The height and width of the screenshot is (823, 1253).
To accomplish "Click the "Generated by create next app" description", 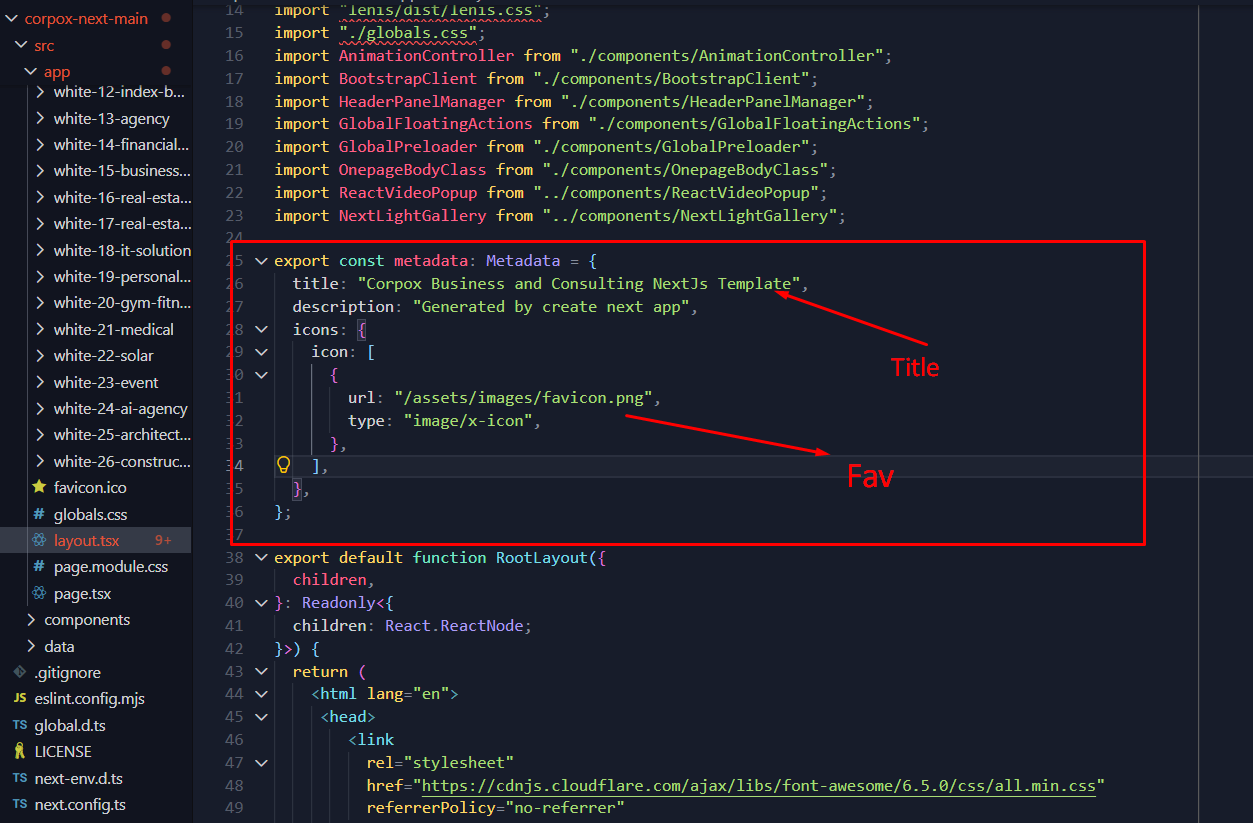I will [x=550, y=307].
